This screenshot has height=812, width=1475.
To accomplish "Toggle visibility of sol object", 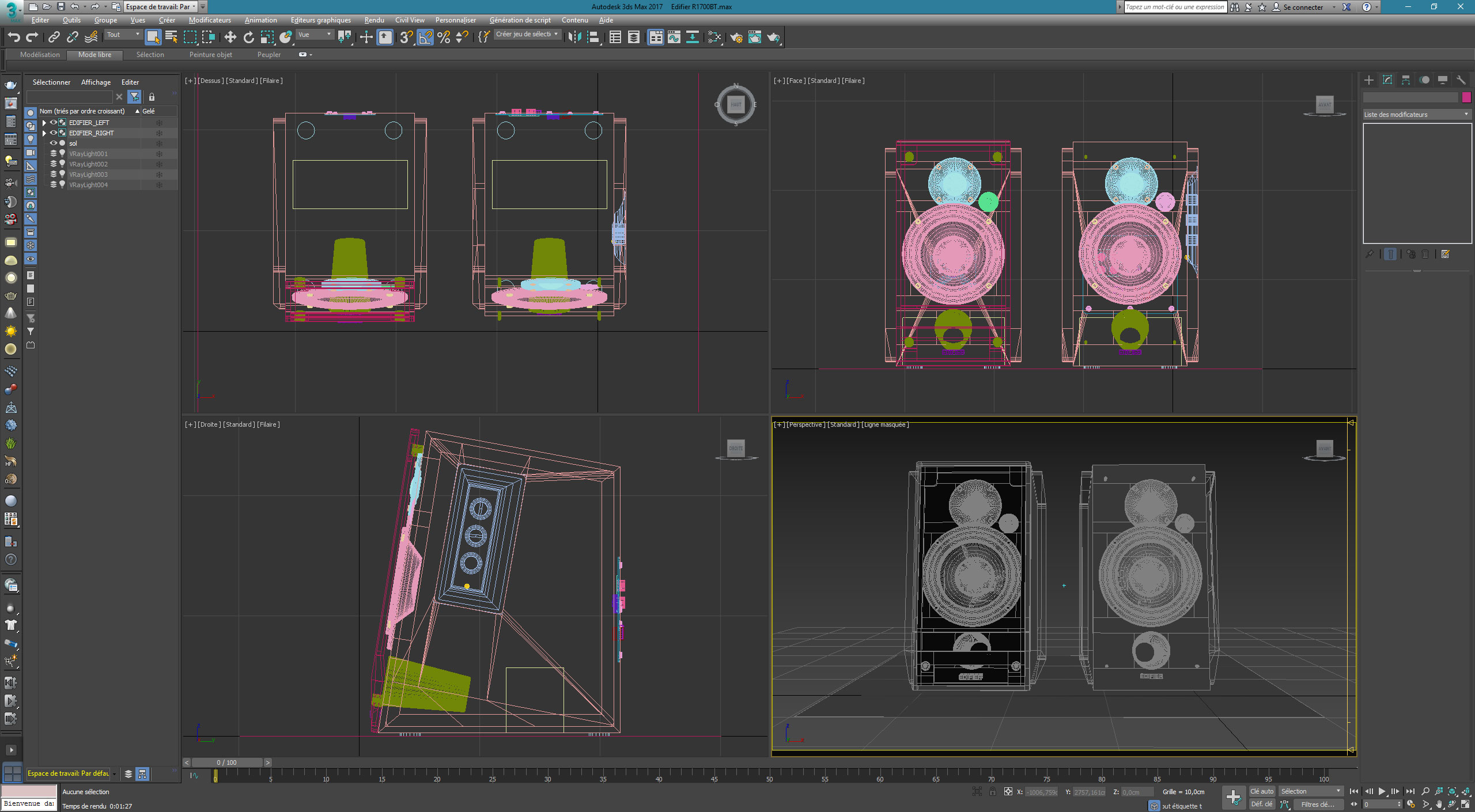I will pos(53,143).
